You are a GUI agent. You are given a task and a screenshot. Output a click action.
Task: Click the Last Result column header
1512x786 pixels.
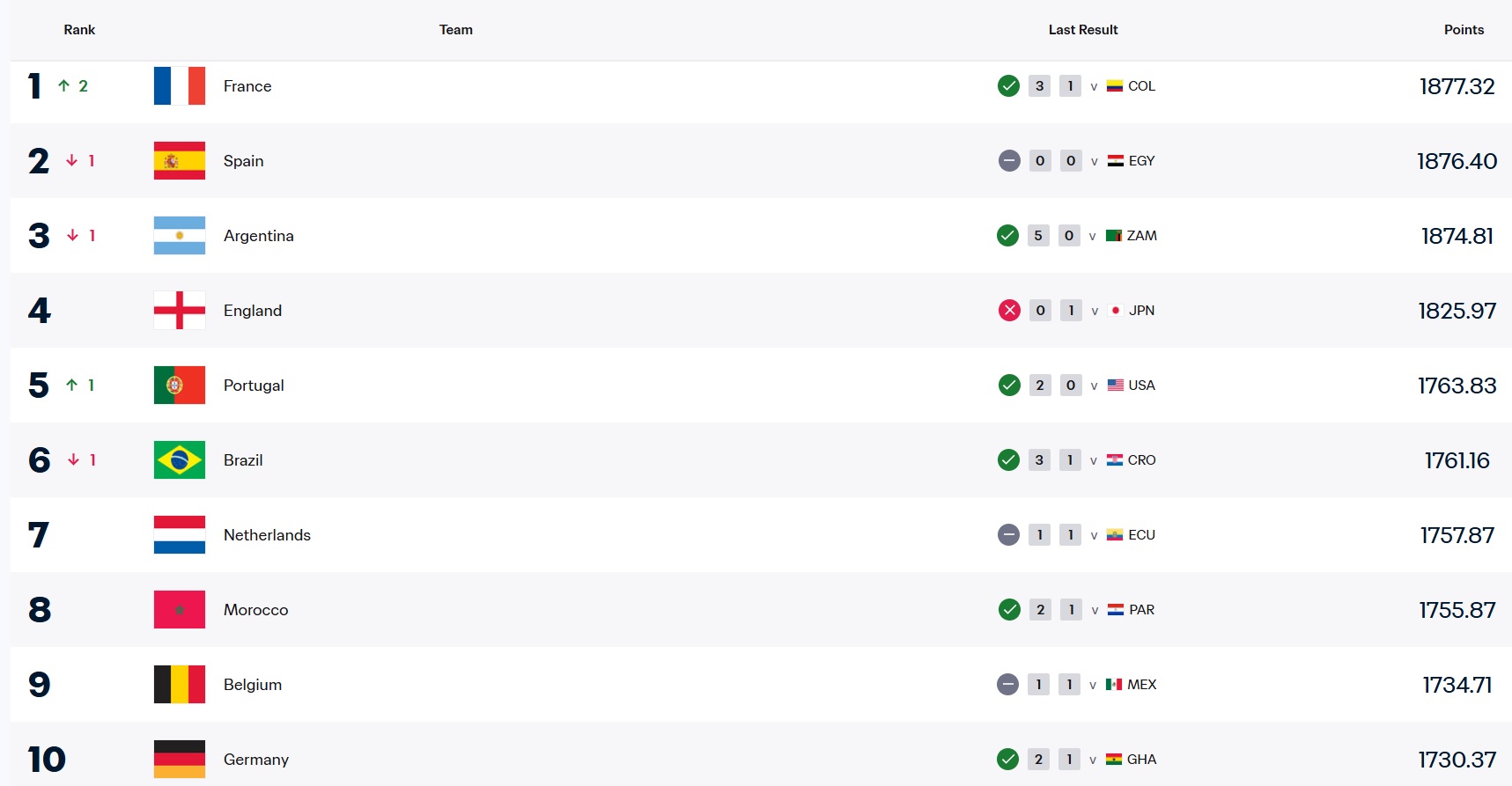click(x=1082, y=30)
